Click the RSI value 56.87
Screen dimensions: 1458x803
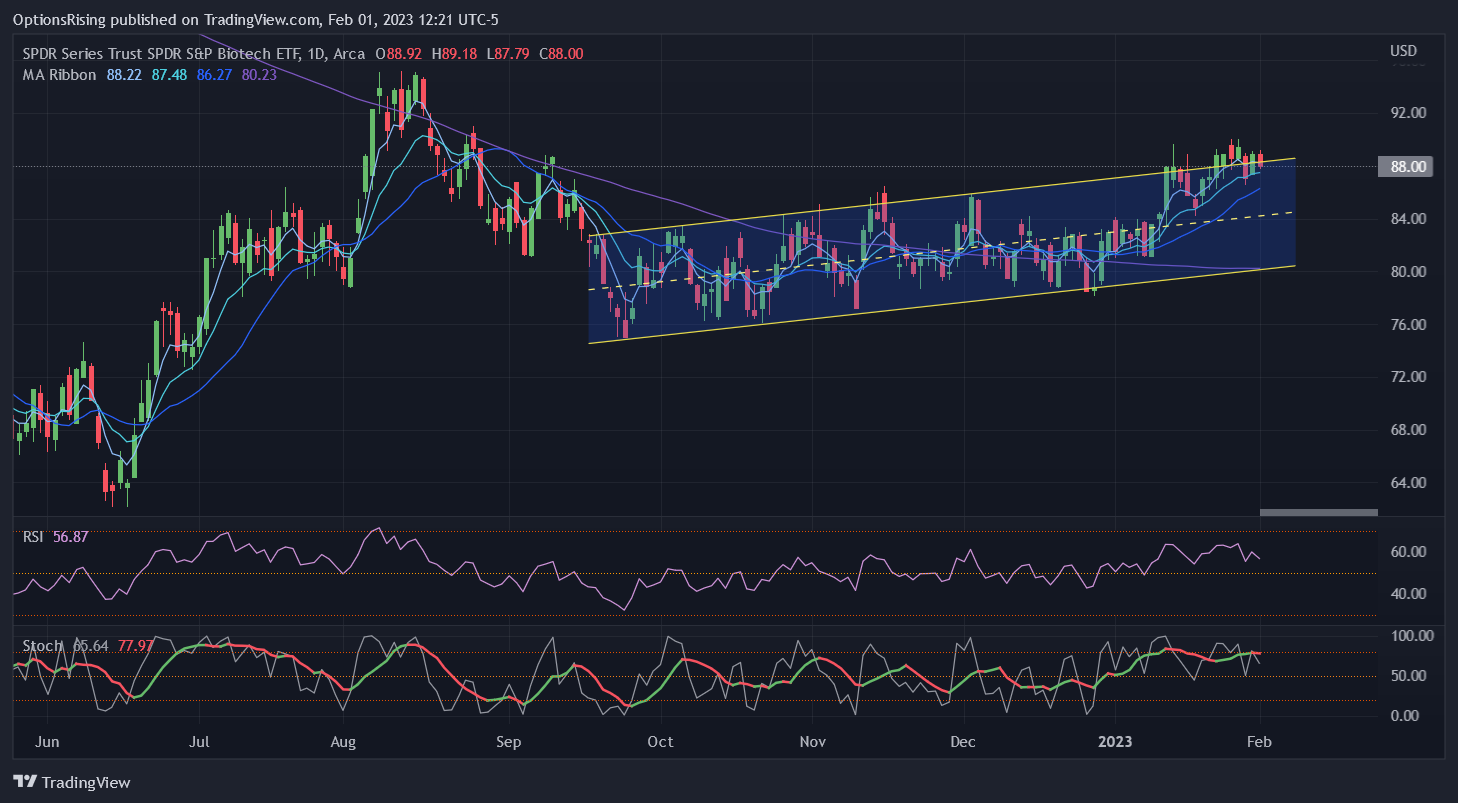point(71,537)
